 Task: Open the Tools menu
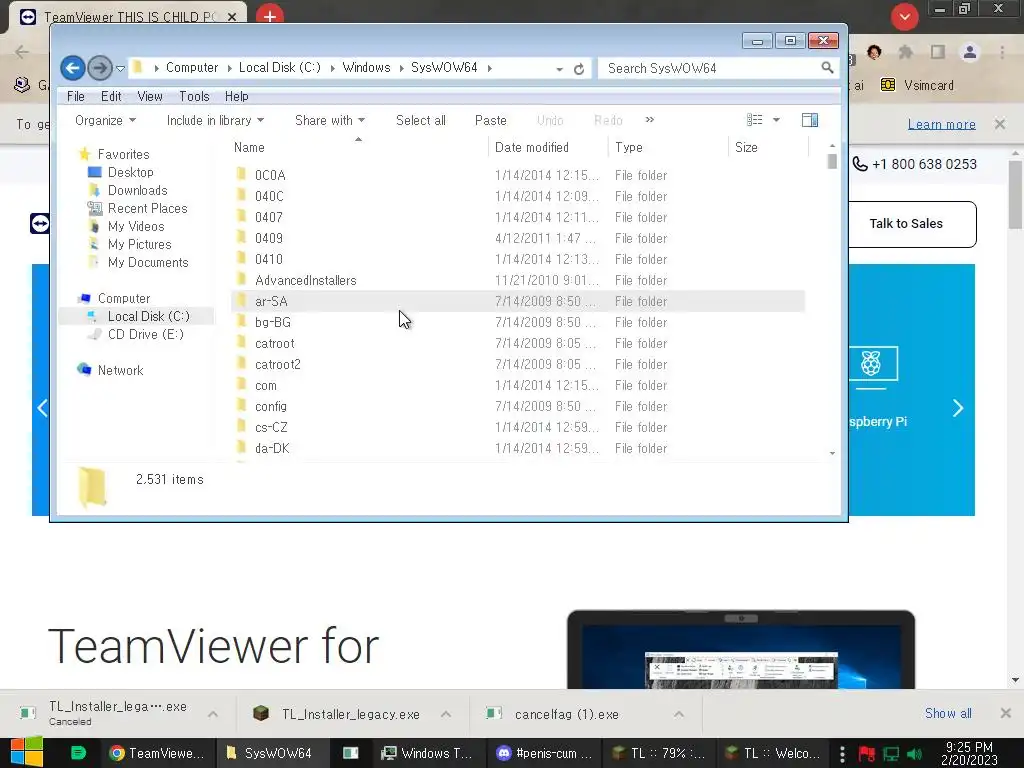tap(194, 96)
